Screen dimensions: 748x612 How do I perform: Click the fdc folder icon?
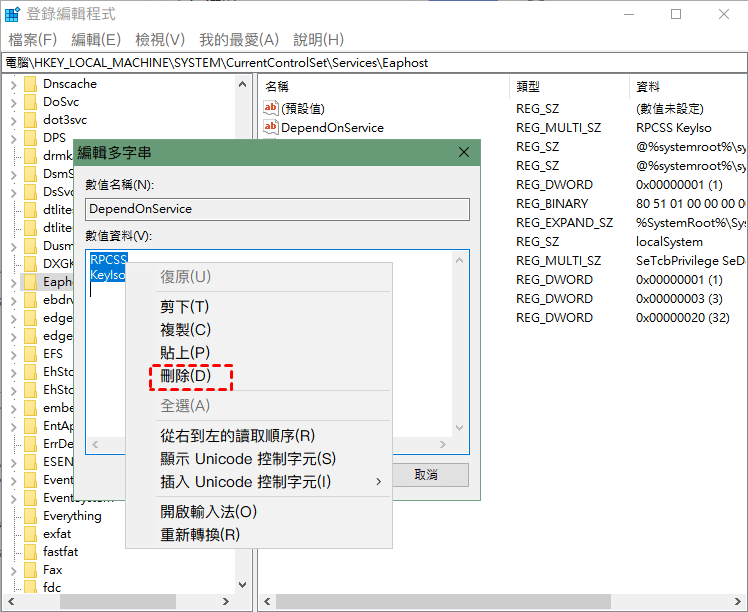30,587
